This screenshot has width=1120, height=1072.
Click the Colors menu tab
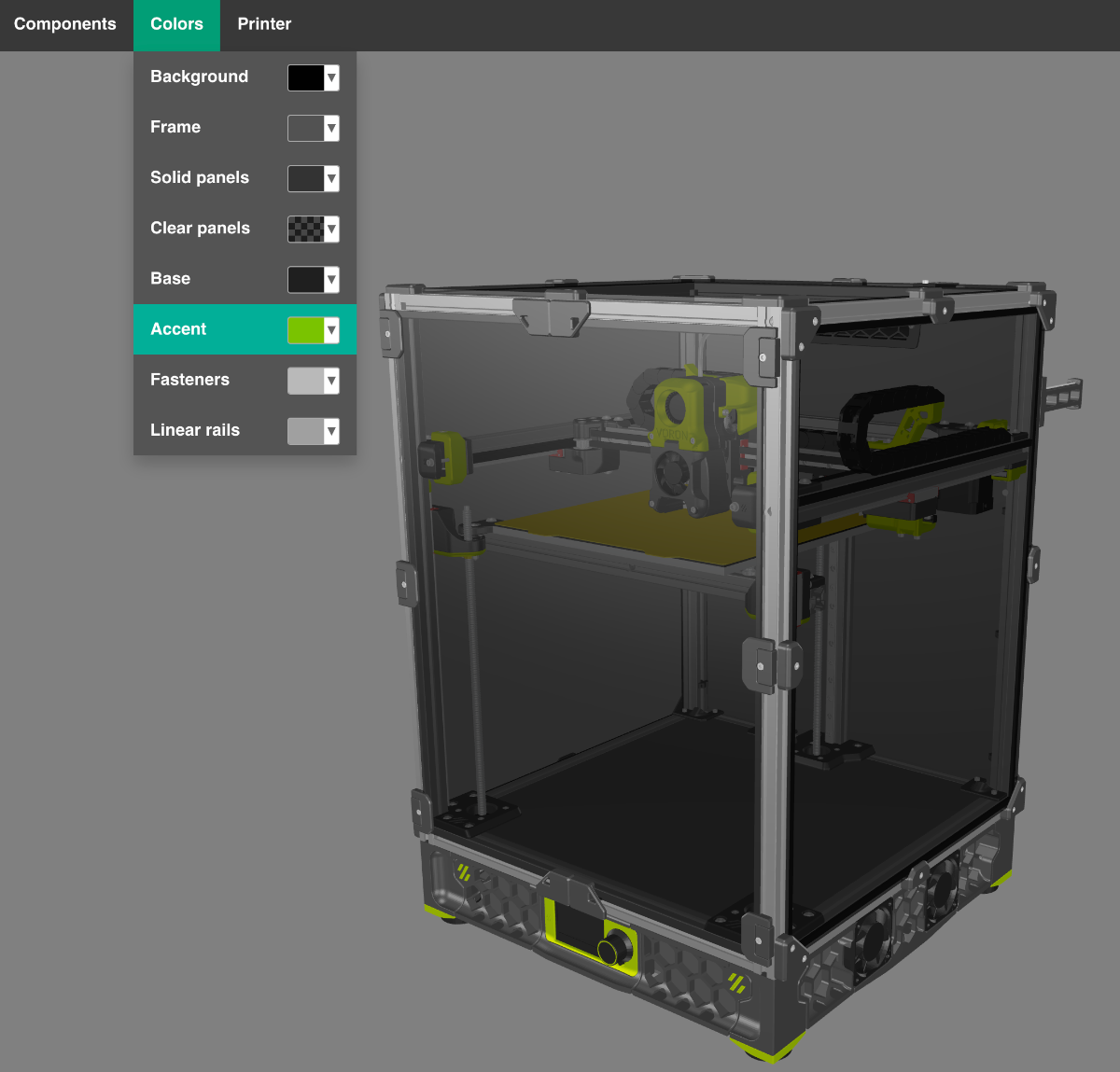(x=176, y=24)
